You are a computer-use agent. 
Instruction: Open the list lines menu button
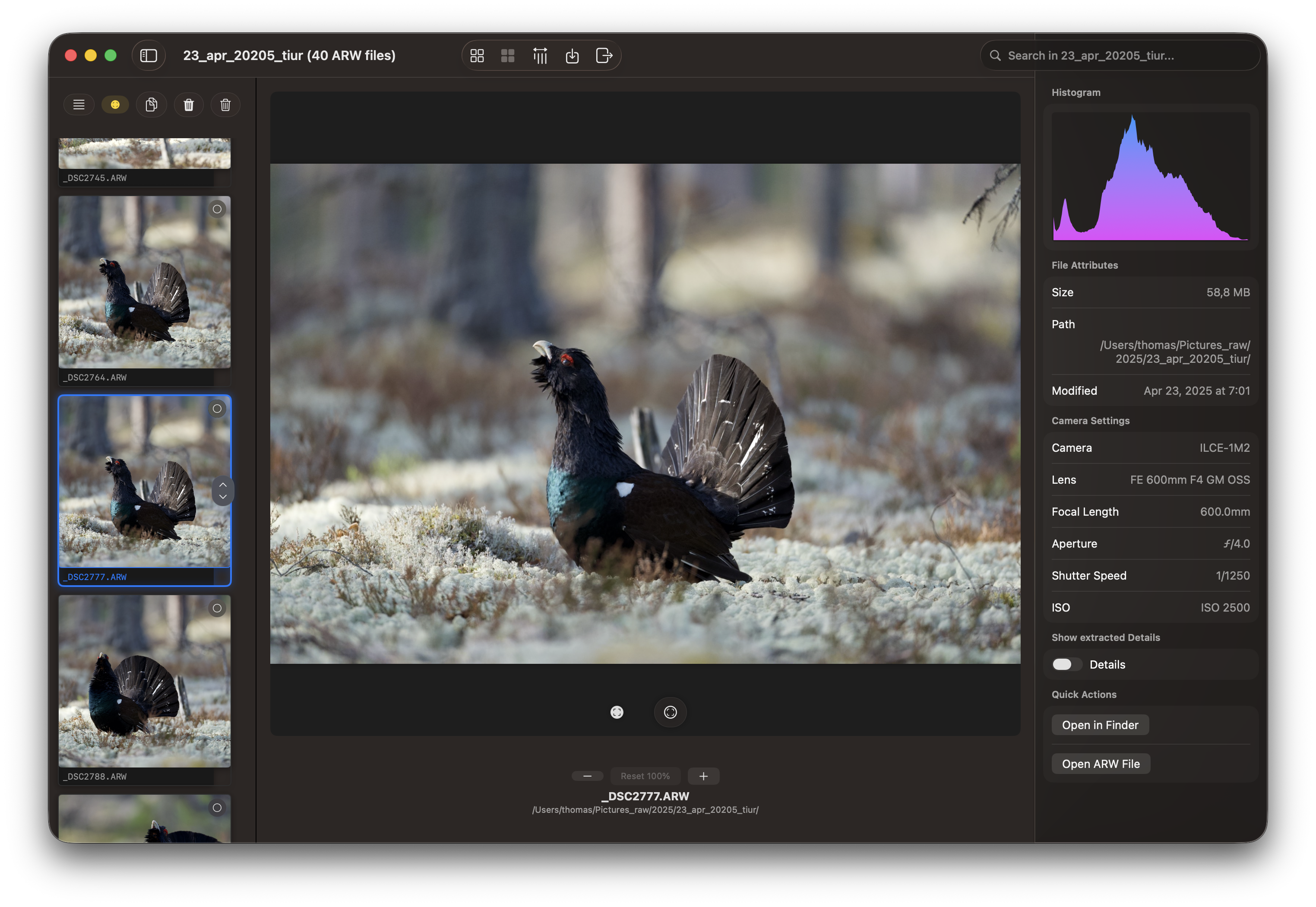point(79,105)
